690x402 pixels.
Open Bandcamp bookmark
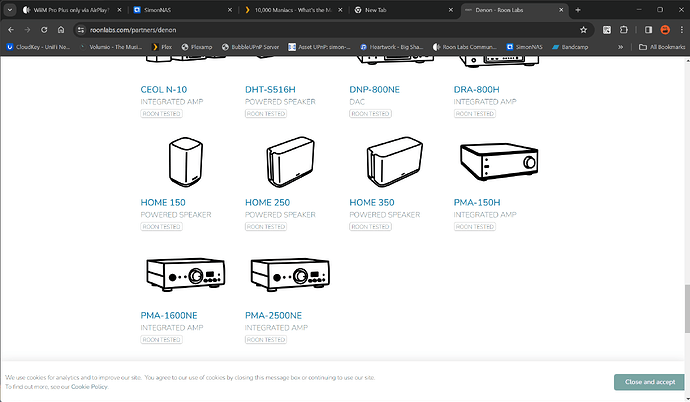click(570, 47)
